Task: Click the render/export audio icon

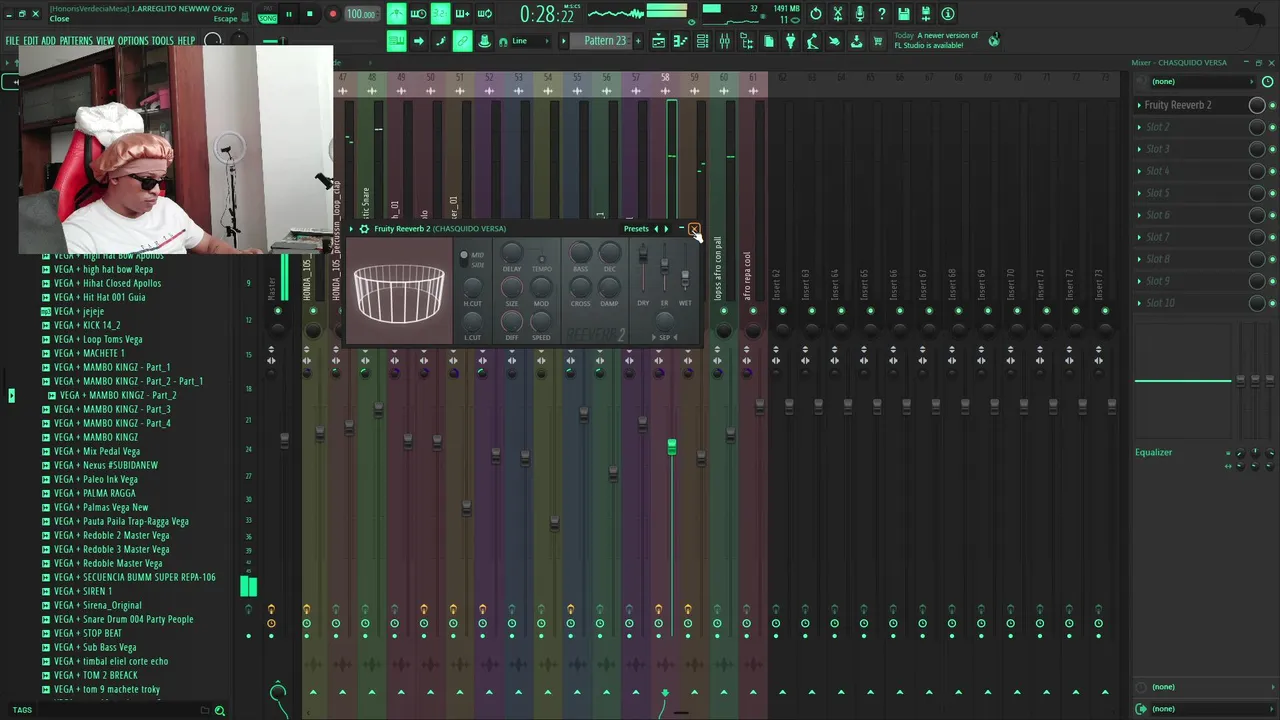Action: [x=925, y=14]
